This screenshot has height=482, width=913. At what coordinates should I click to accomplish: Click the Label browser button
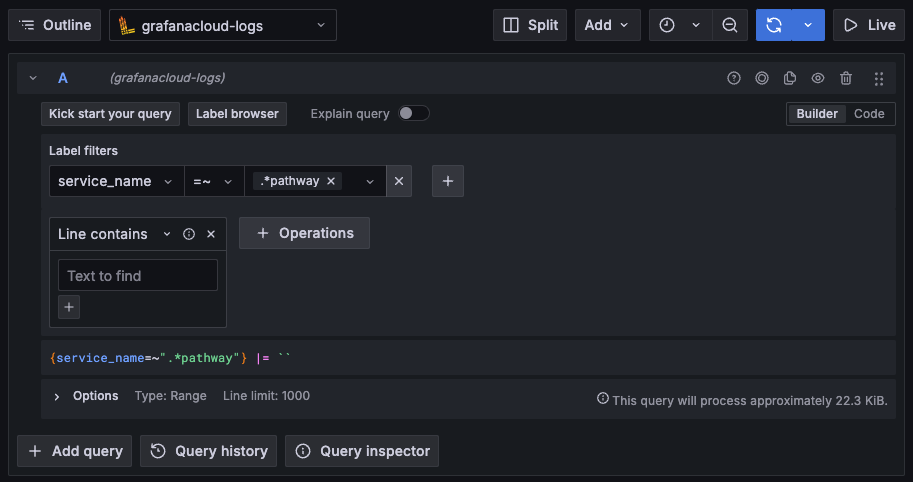pos(237,113)
